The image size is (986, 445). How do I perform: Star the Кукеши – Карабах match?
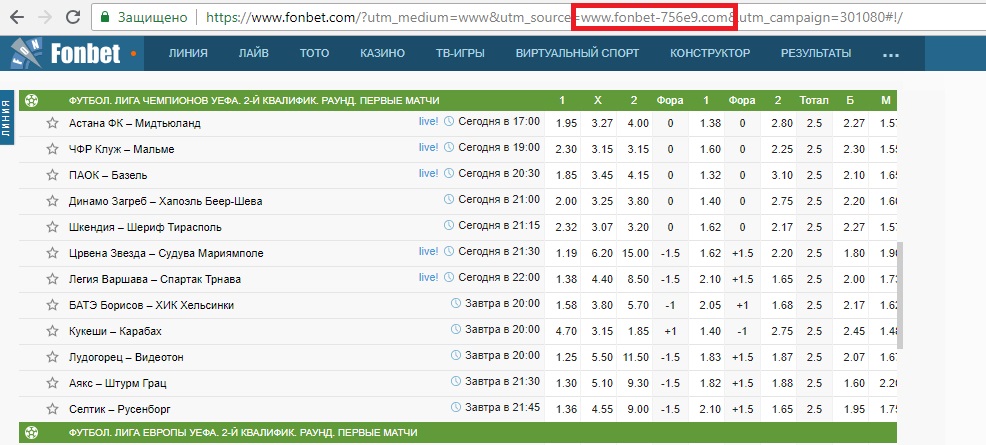pyautogui.click(x=52, y=331)
